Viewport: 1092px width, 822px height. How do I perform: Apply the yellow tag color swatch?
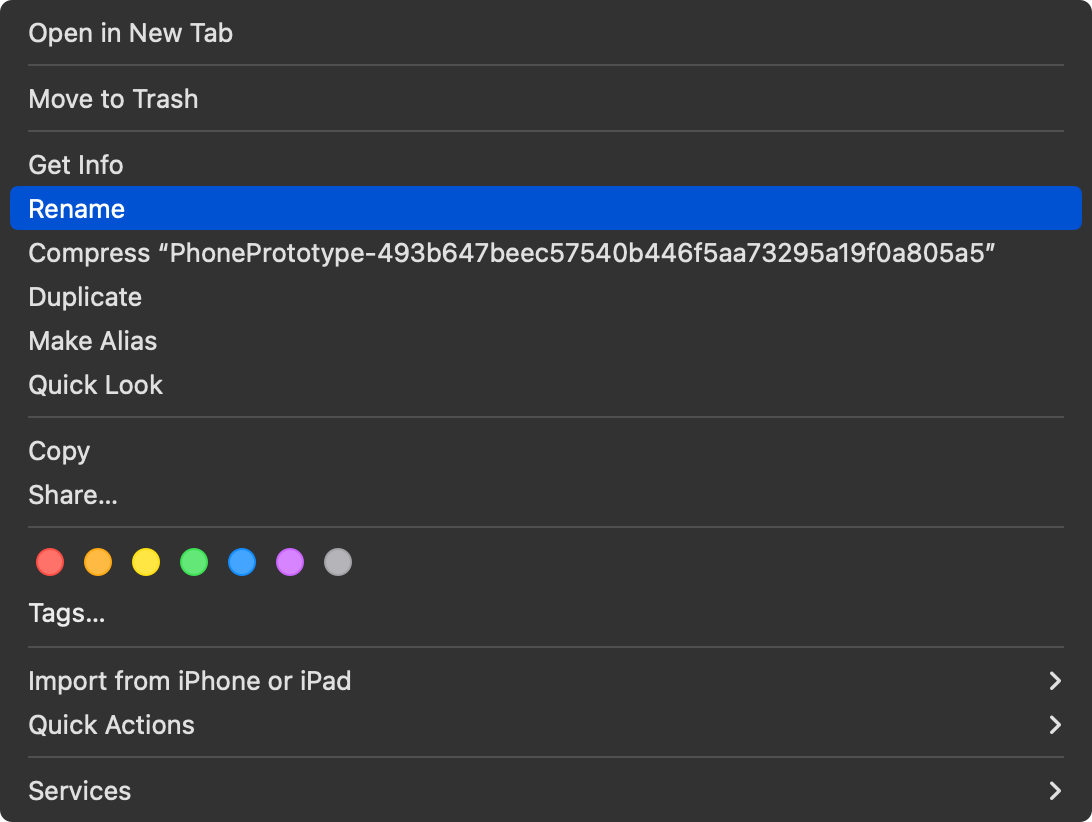click(146, 562)
